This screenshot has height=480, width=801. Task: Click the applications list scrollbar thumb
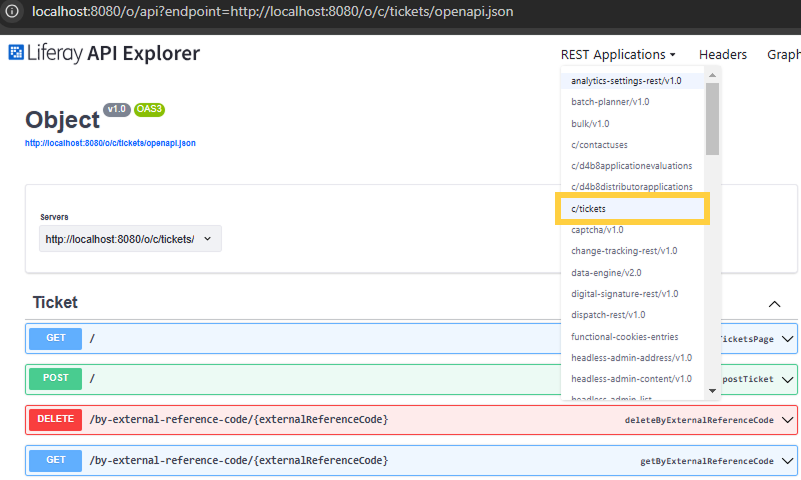[712, 118]
